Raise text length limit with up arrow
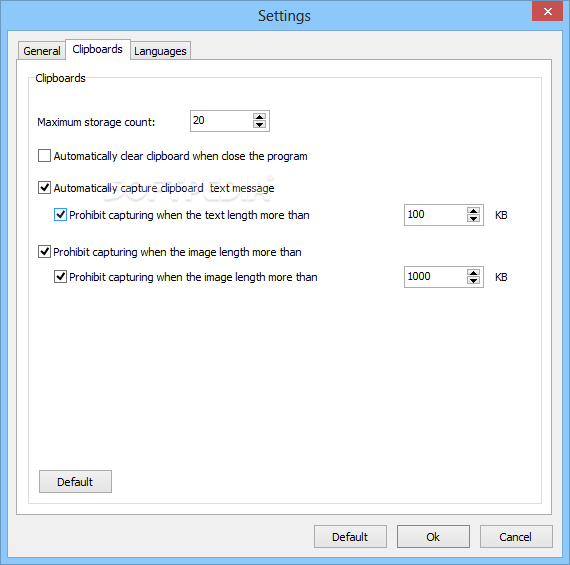This screenshot has height=565, width=570. (473, 211)
